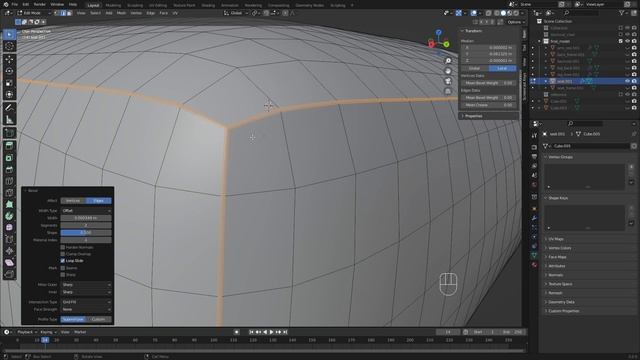This screenshot has height=360, width=640.
Task: Open the File menu
Action: click(x=15, y=4)
